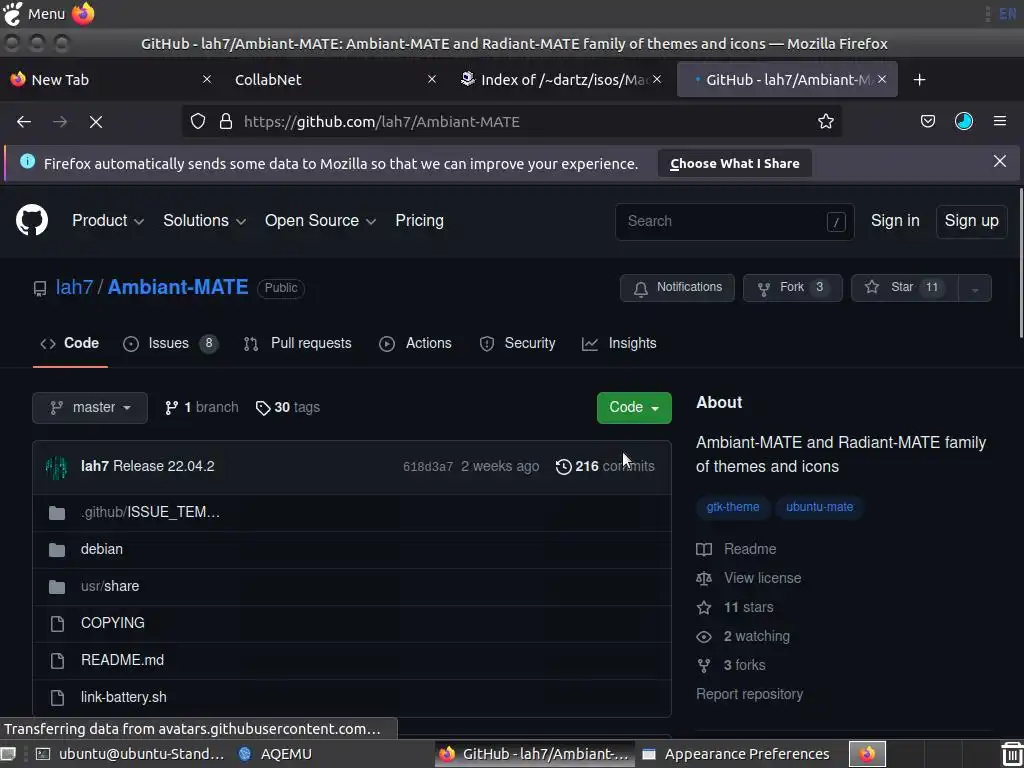Open the lah7 owner link
This screenshot has width=1024, height=768.
tap(74, 287)
